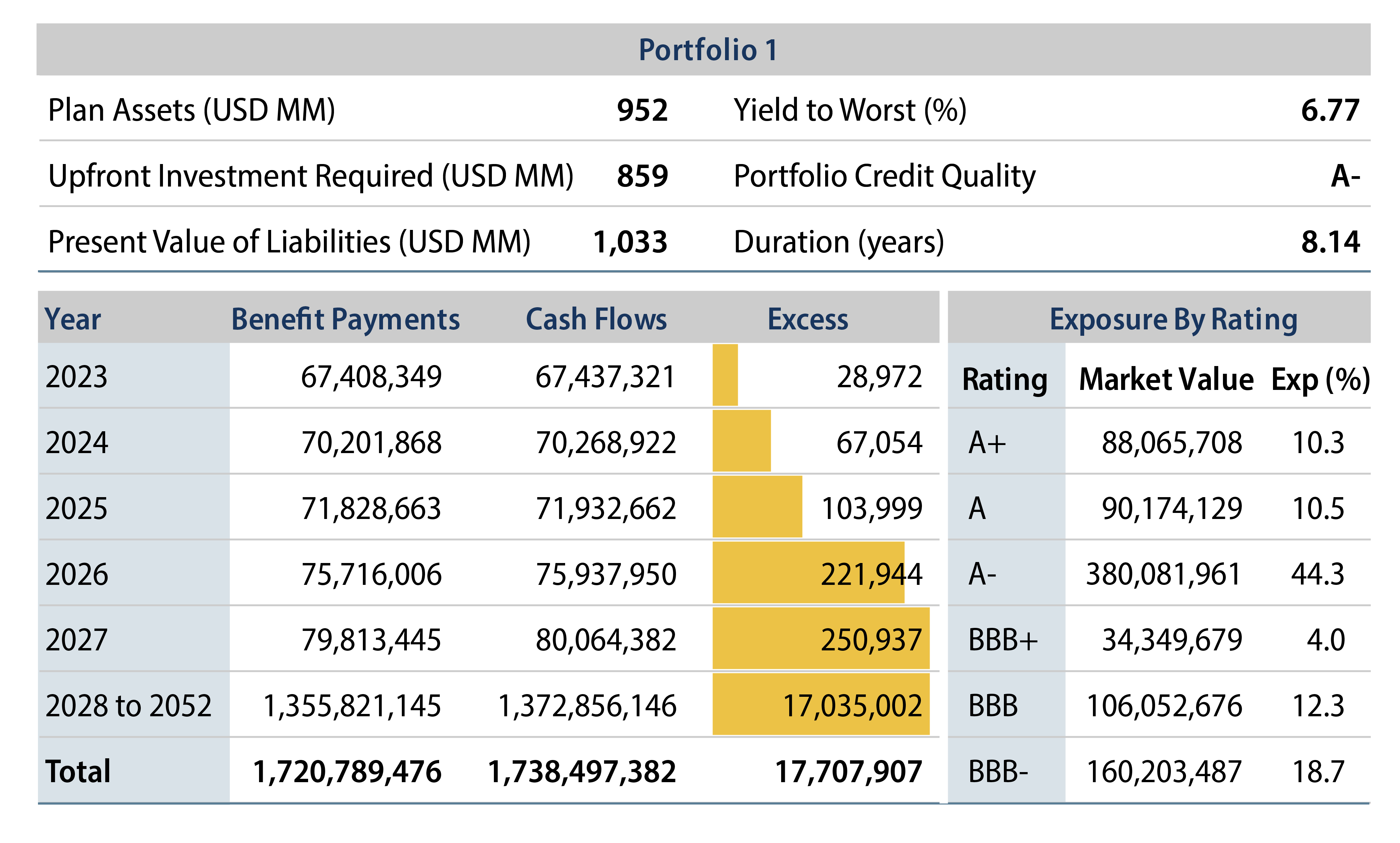The width and height of the screenshot is (1400, 843).
Task: Click the duration value 8.14
Action: pos(1330,242)
